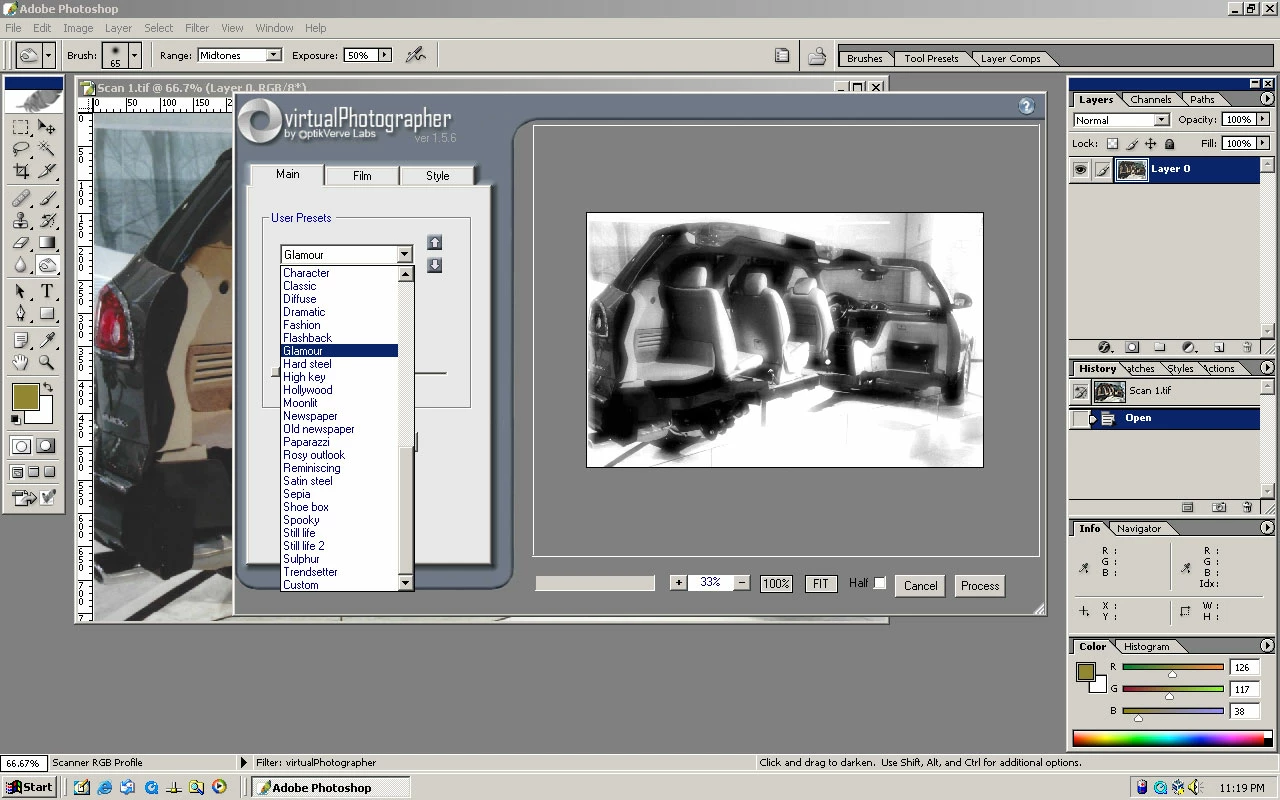Switch to the Film tab
The height and width of the screenshot is (800, 1280).
362,176
